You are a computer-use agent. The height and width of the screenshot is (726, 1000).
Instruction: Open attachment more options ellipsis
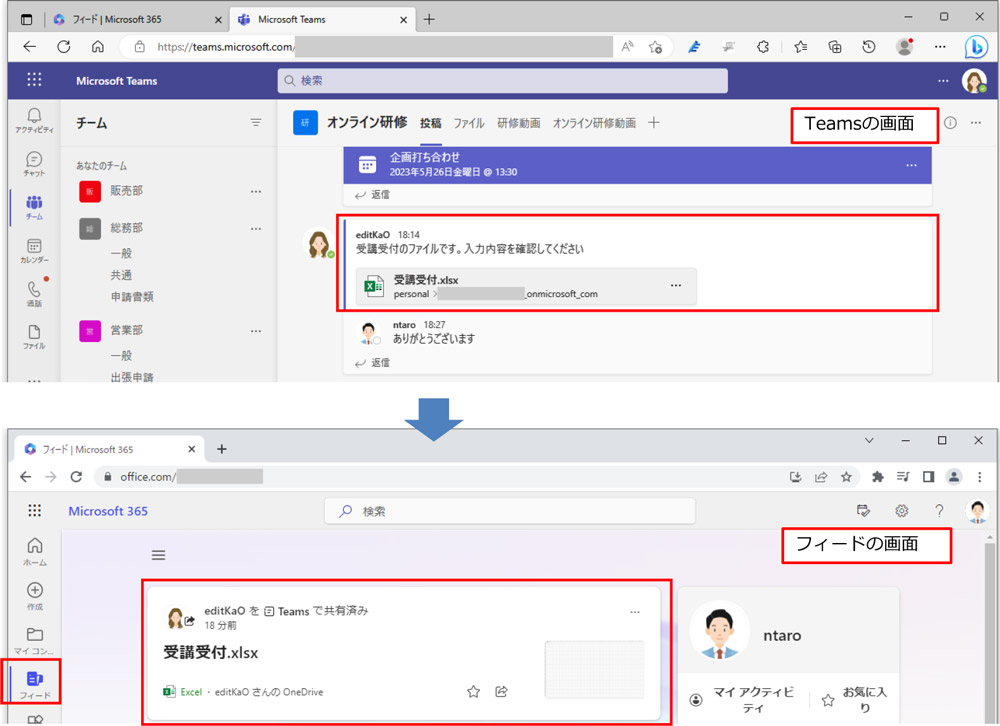click(x=676, y=285)
